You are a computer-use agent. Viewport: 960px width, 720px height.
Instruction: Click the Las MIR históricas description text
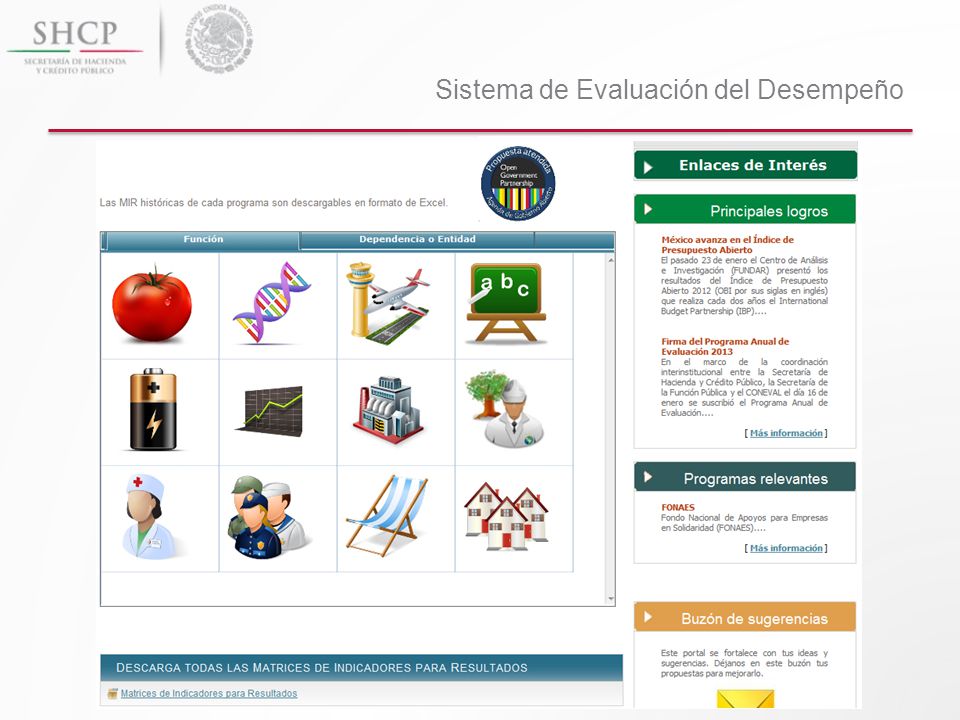click(x=274, y=203)
